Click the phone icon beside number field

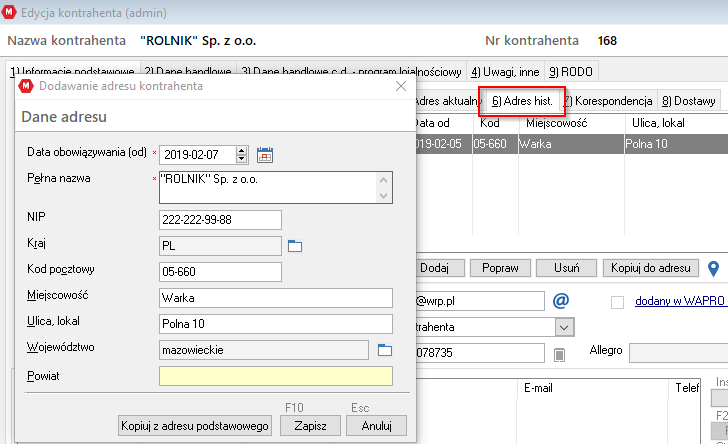[560, 353]
